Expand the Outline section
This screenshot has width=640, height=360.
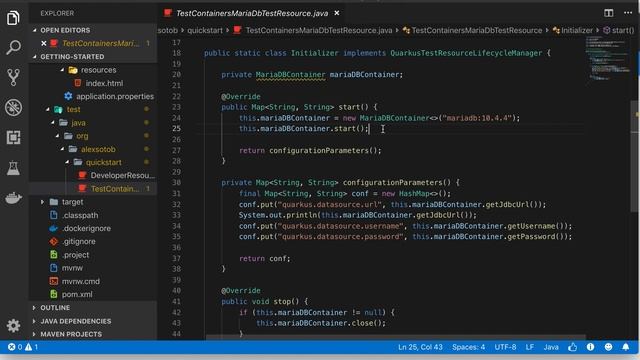point(34,308)
